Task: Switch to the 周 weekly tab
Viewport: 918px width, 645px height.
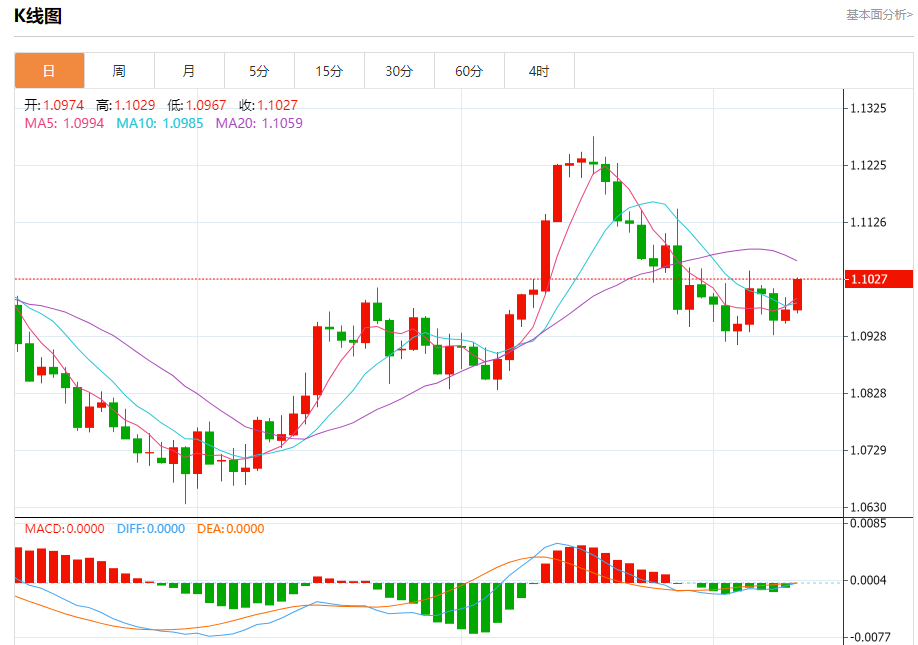Action: click(119, 71)
